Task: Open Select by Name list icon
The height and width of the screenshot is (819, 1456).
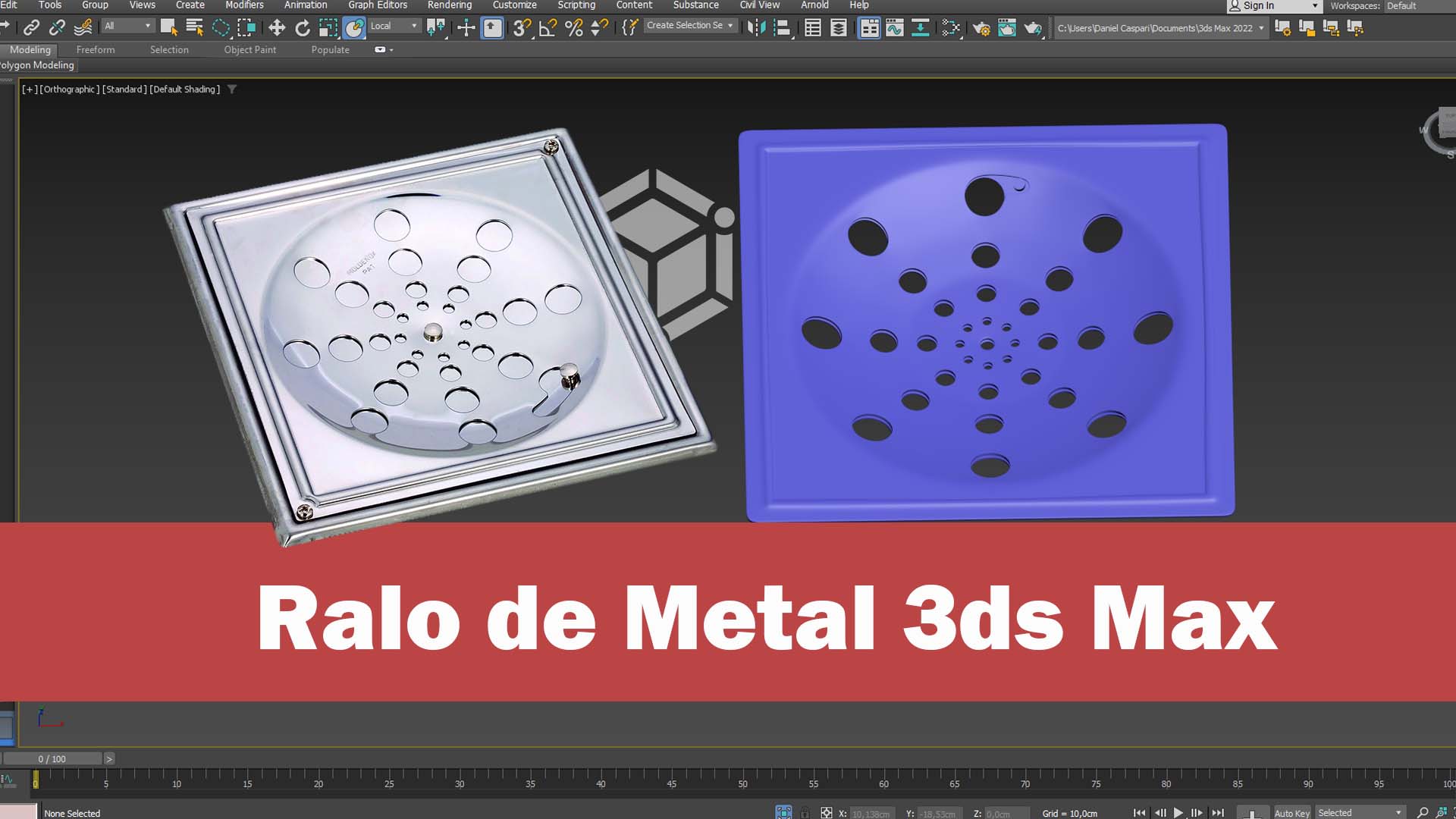Action: tap(195, 28)
